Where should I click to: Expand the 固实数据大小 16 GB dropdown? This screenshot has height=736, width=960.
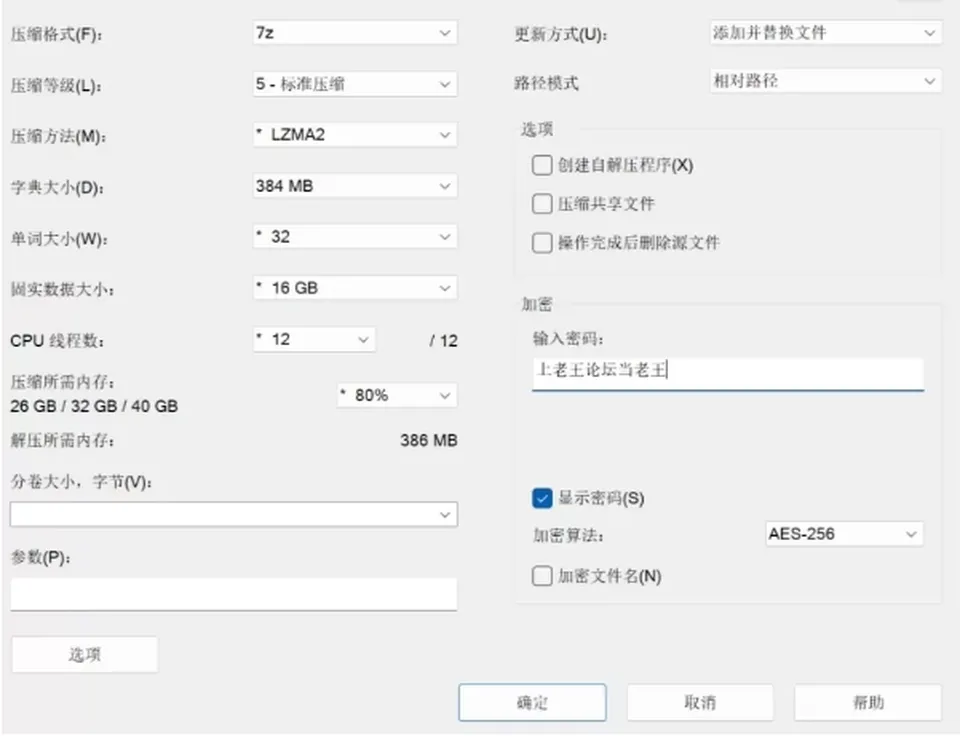355,288
